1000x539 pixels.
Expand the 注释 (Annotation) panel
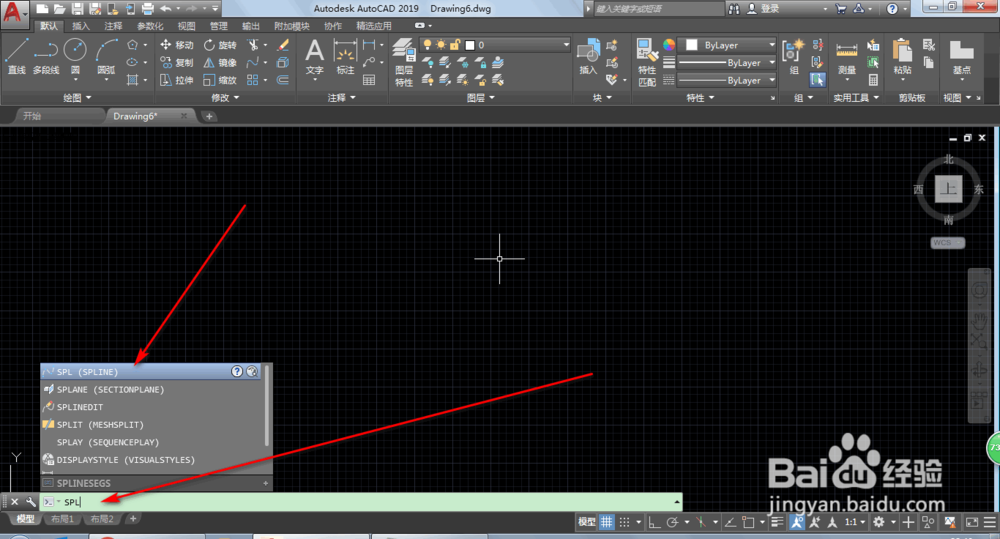[341, 98]
